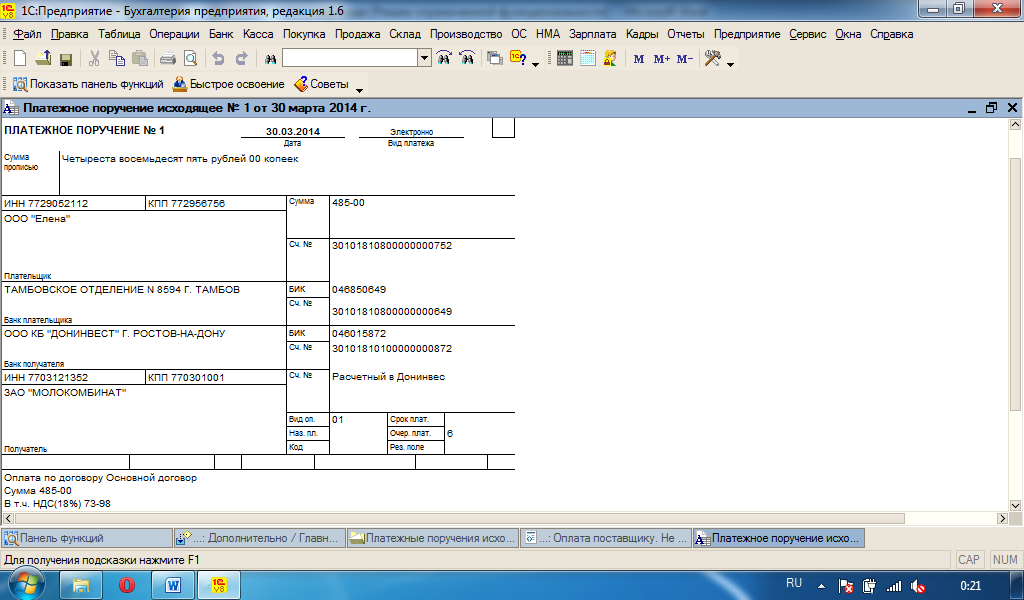Viewport: 1024px width, 600px height.
Task: Expand tools toolbar overflow arrow
Action: [x=730, y=64]
